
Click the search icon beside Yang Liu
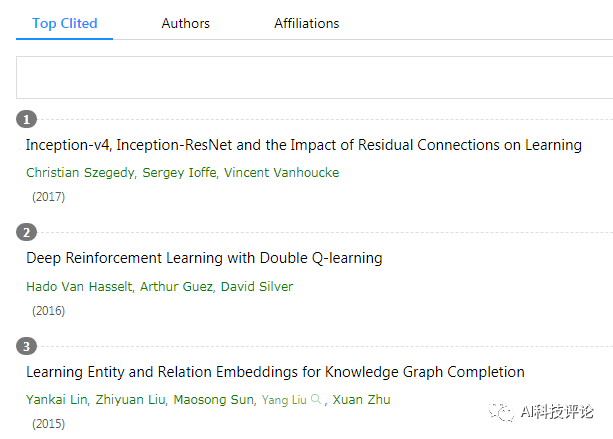(x=316, y=399)
